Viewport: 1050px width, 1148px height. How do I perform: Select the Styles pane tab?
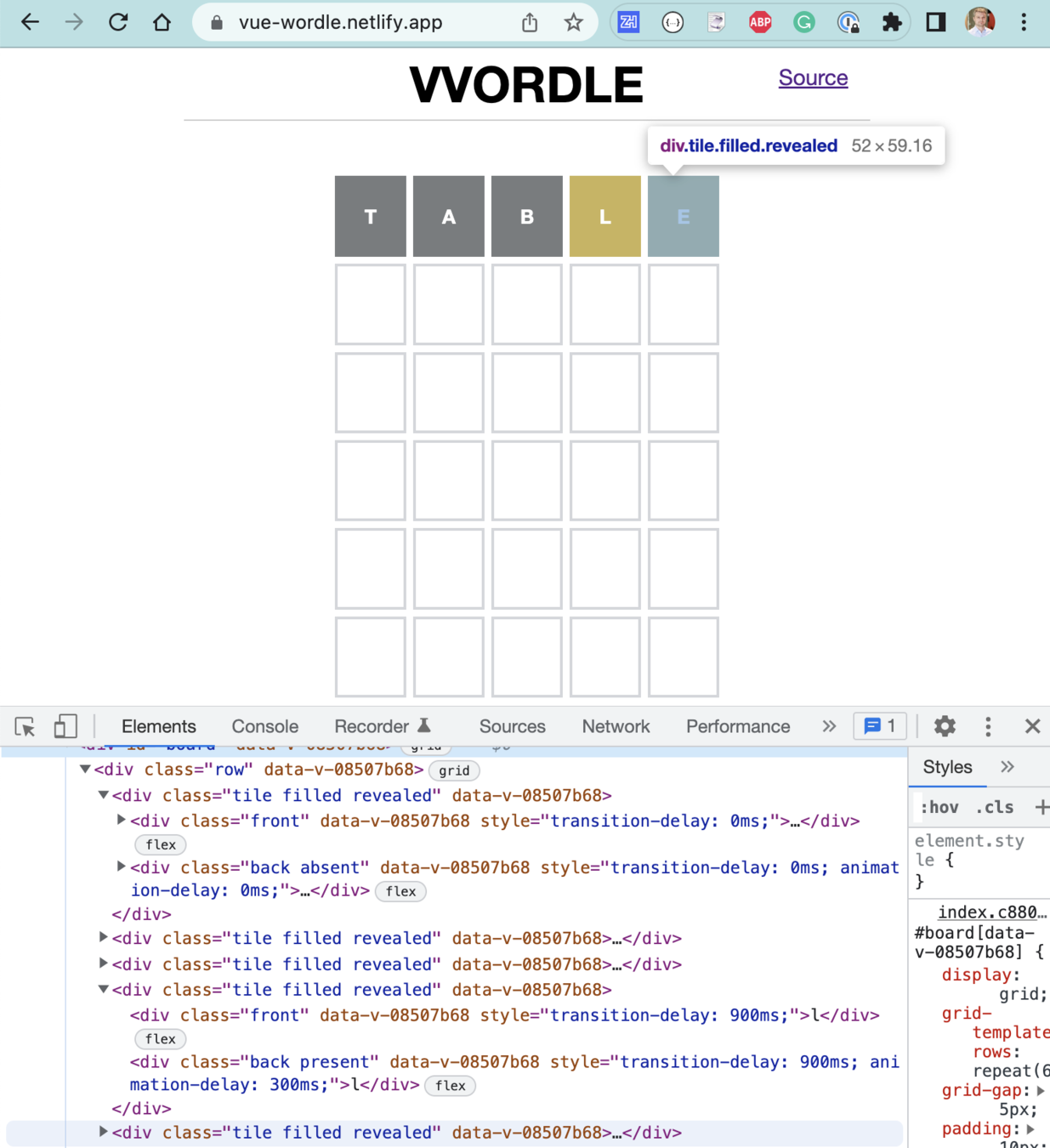point(947,766)
